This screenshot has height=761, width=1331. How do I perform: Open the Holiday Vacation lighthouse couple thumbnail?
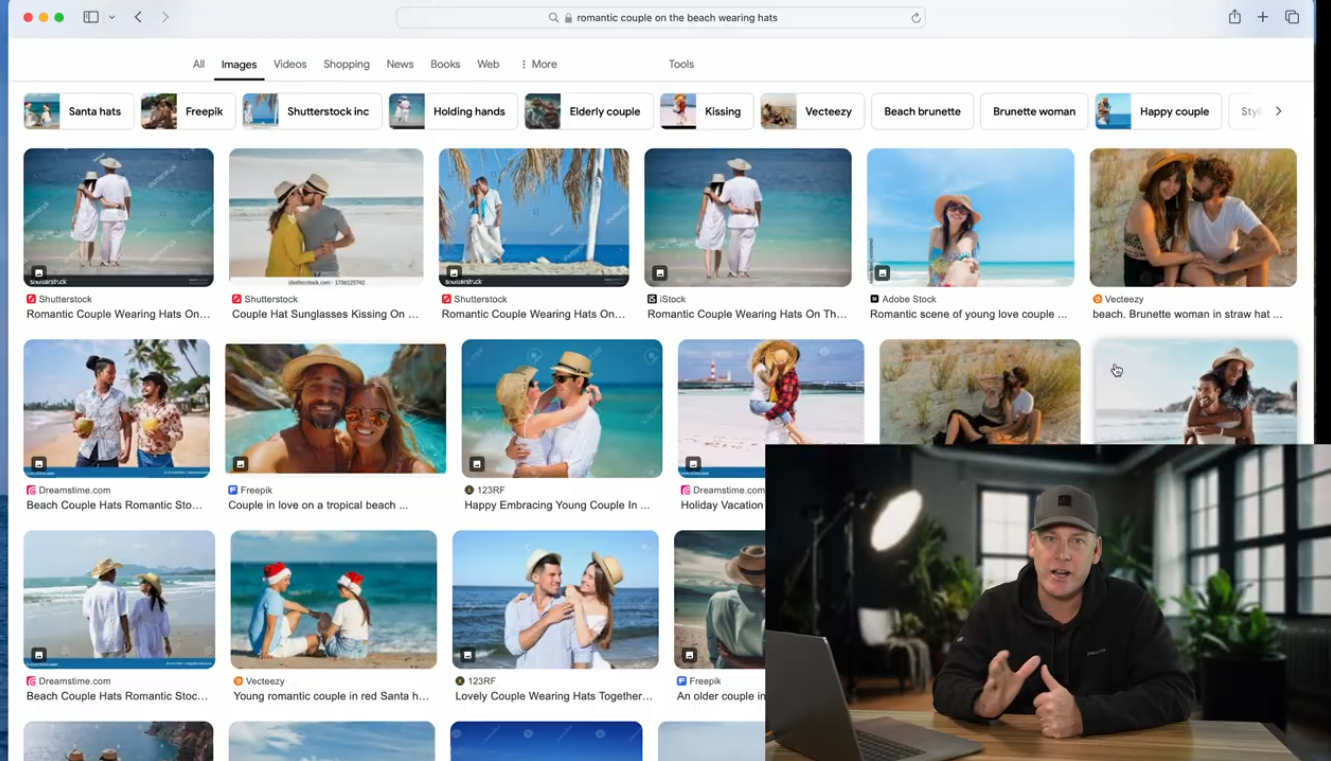tap(771, 392)
